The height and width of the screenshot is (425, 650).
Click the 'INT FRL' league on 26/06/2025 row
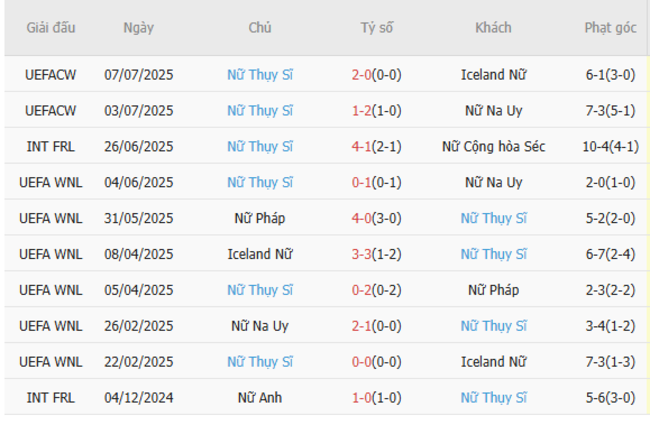click(51, 146)
